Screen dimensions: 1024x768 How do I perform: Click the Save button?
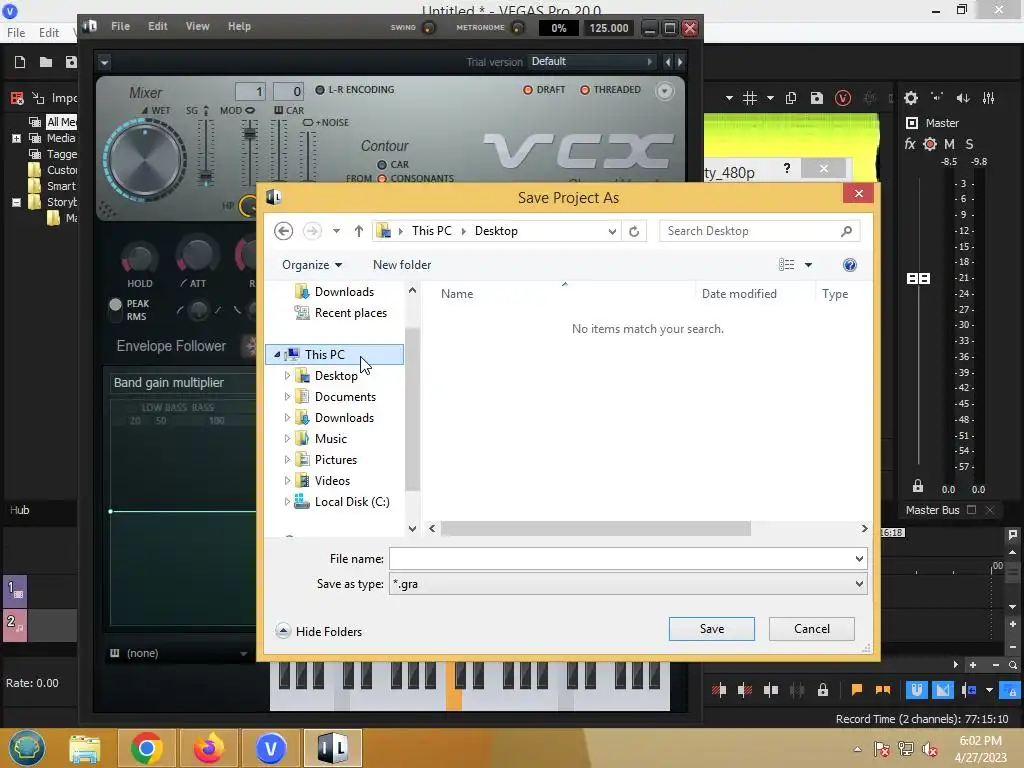point(711,630)
